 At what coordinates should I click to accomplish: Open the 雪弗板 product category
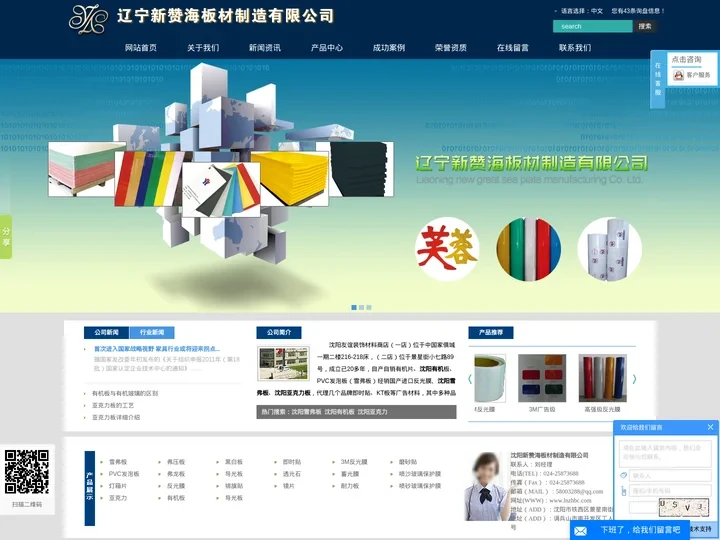[x=118, y=462]
